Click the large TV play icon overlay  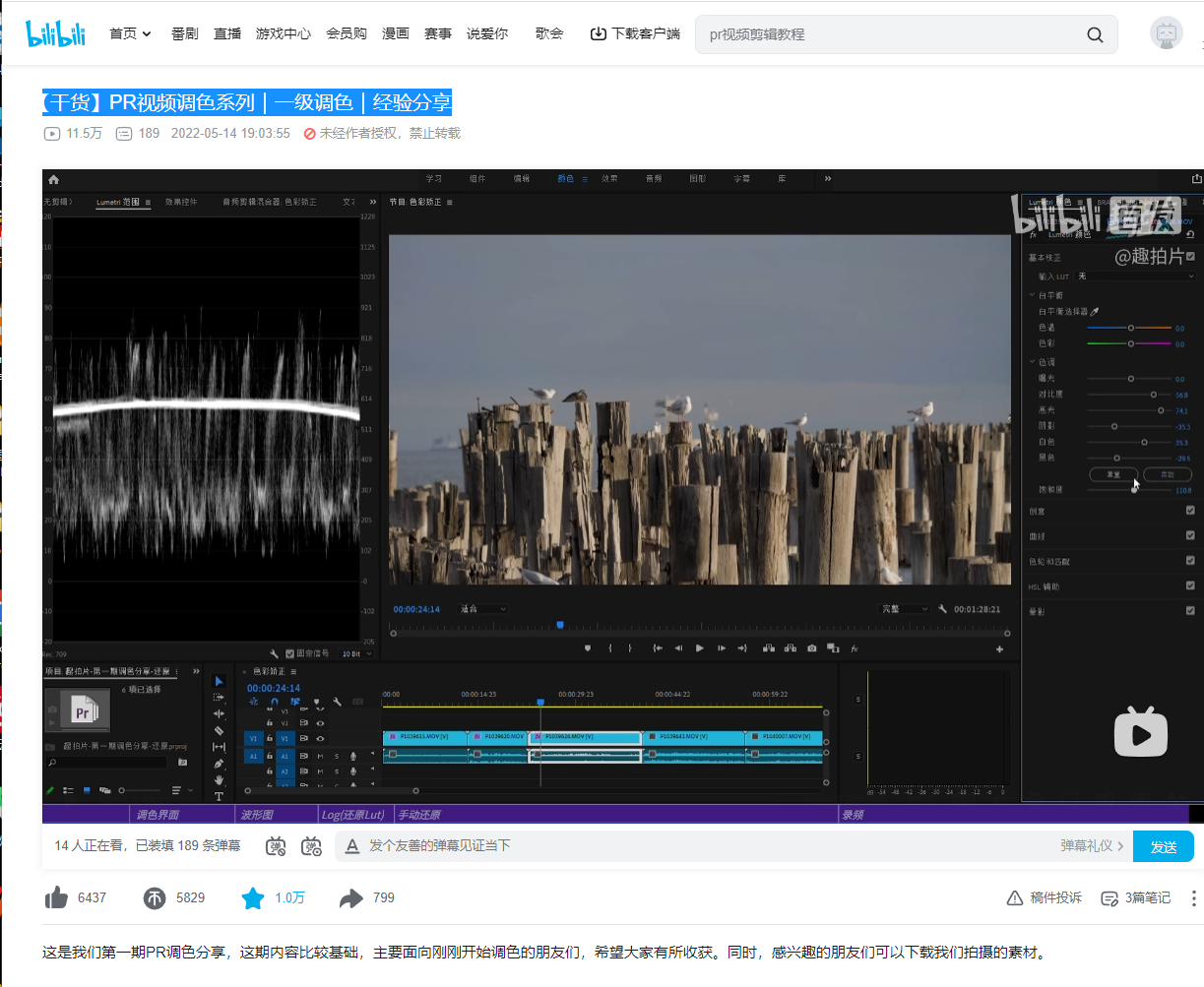click(x=1140, y=731)
